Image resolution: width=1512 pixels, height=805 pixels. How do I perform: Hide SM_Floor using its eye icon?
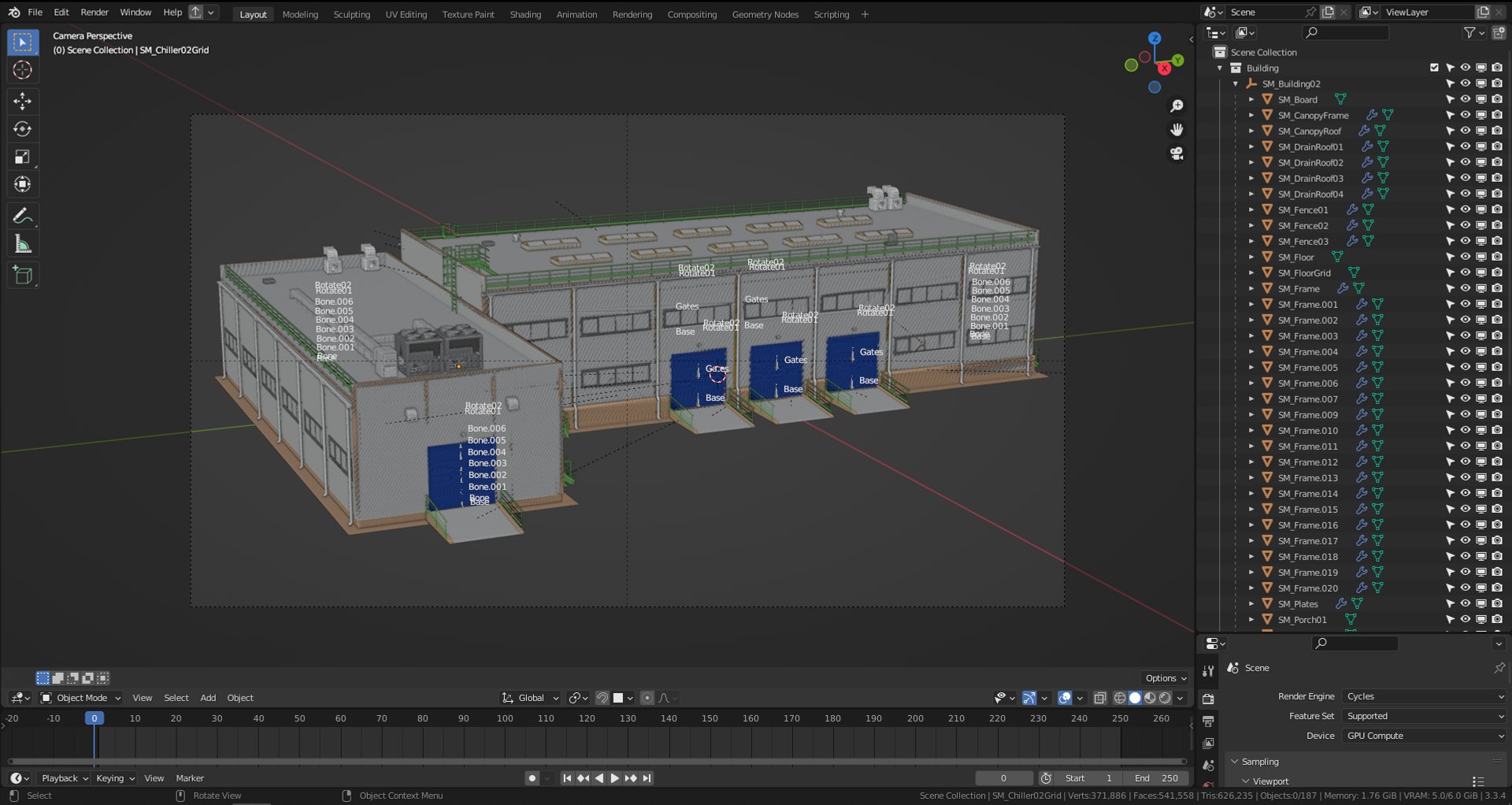point(1466,257)
